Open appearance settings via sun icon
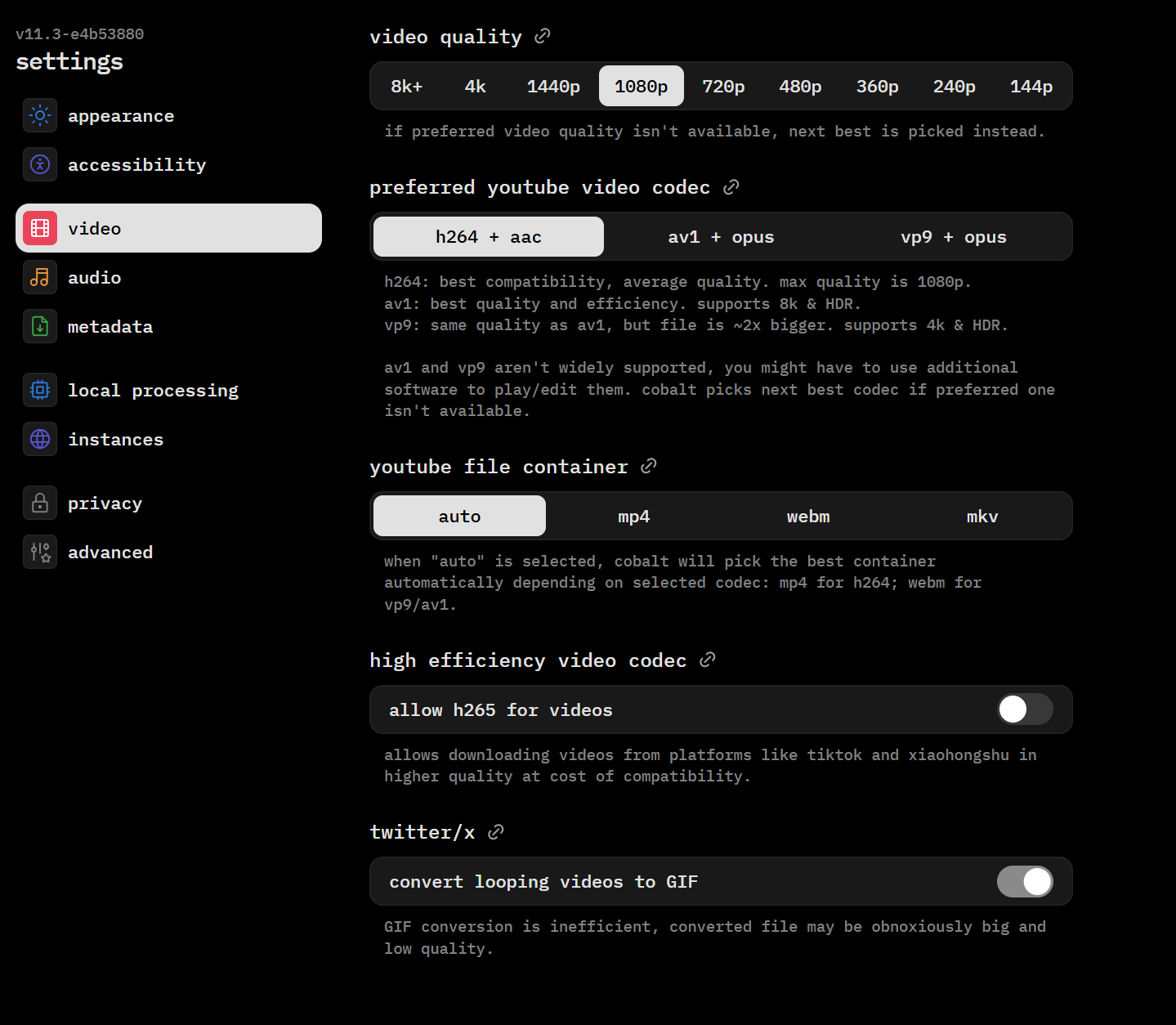 click(x=40, y=115)
